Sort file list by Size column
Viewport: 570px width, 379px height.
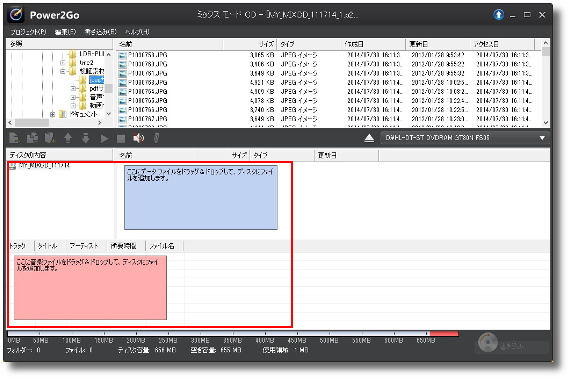[x=250, y=44]
